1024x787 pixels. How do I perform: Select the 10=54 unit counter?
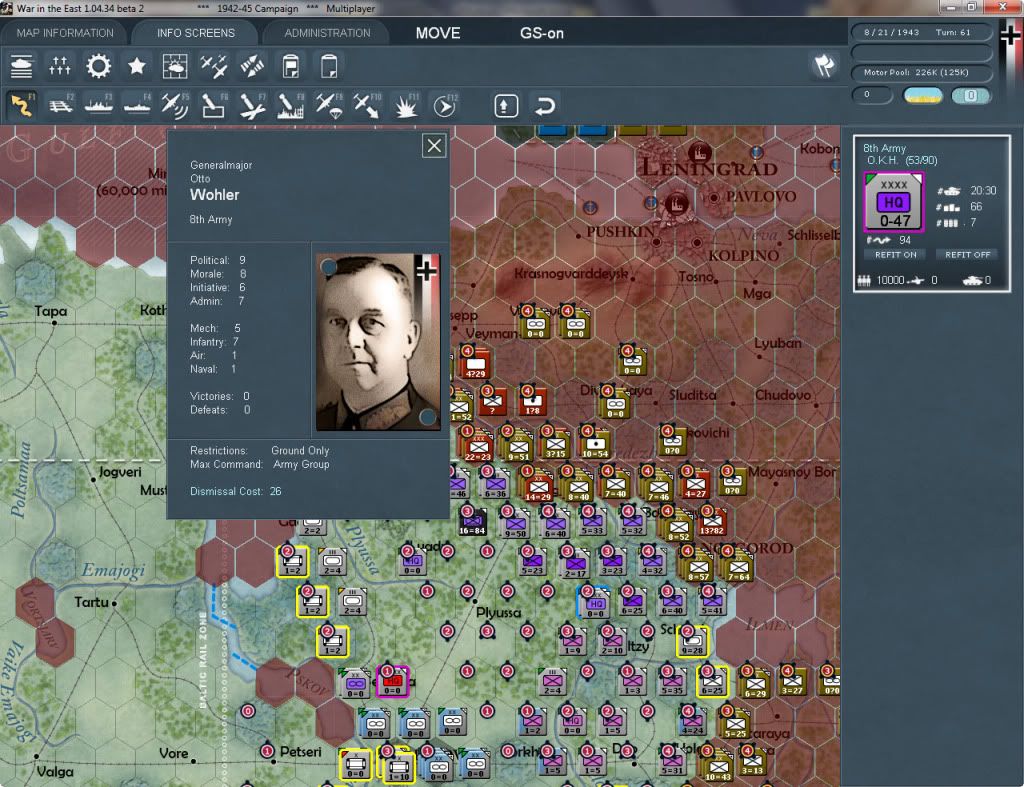(x=594, y=444)
